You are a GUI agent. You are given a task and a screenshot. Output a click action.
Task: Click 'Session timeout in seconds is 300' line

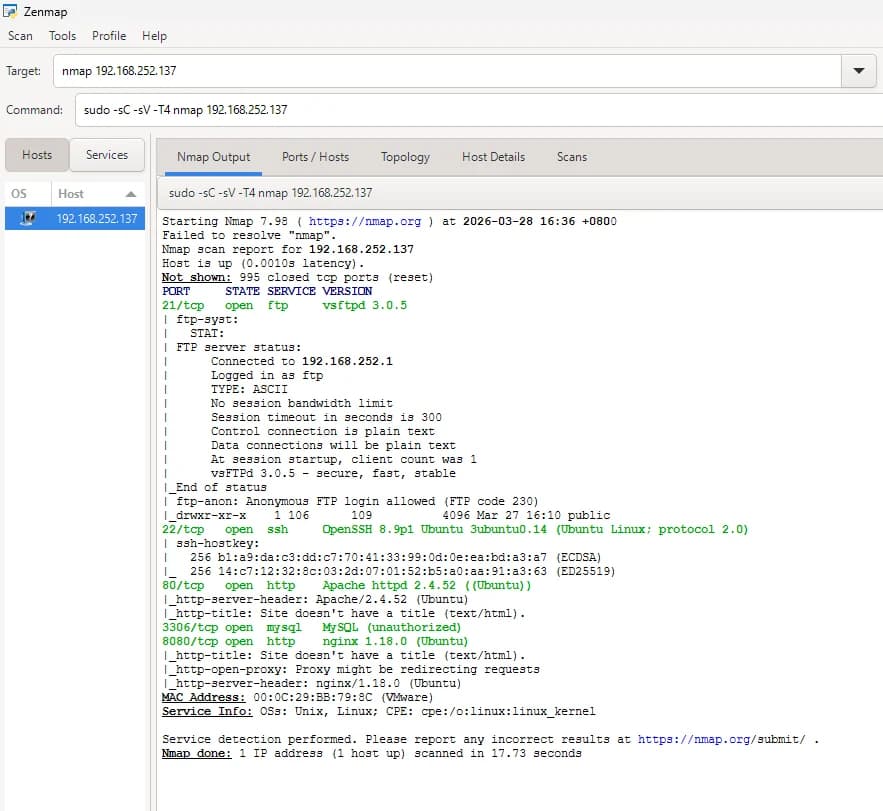tap(327, 417)
